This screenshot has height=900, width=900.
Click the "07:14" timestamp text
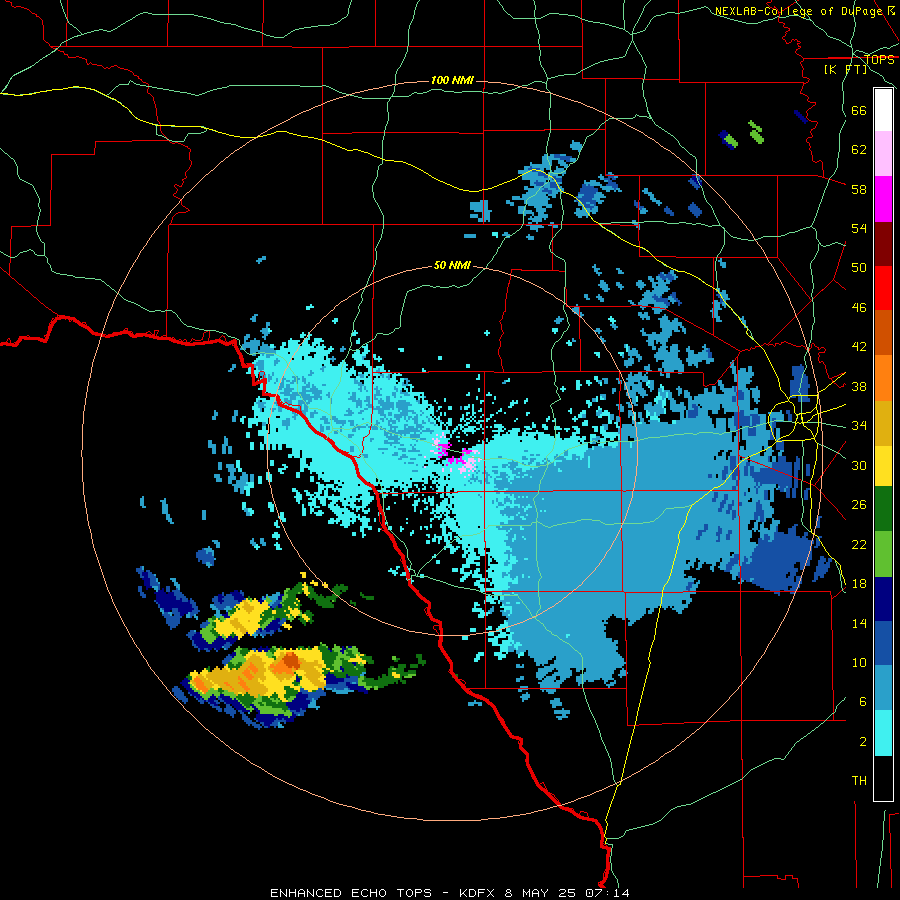click(607, 893)
